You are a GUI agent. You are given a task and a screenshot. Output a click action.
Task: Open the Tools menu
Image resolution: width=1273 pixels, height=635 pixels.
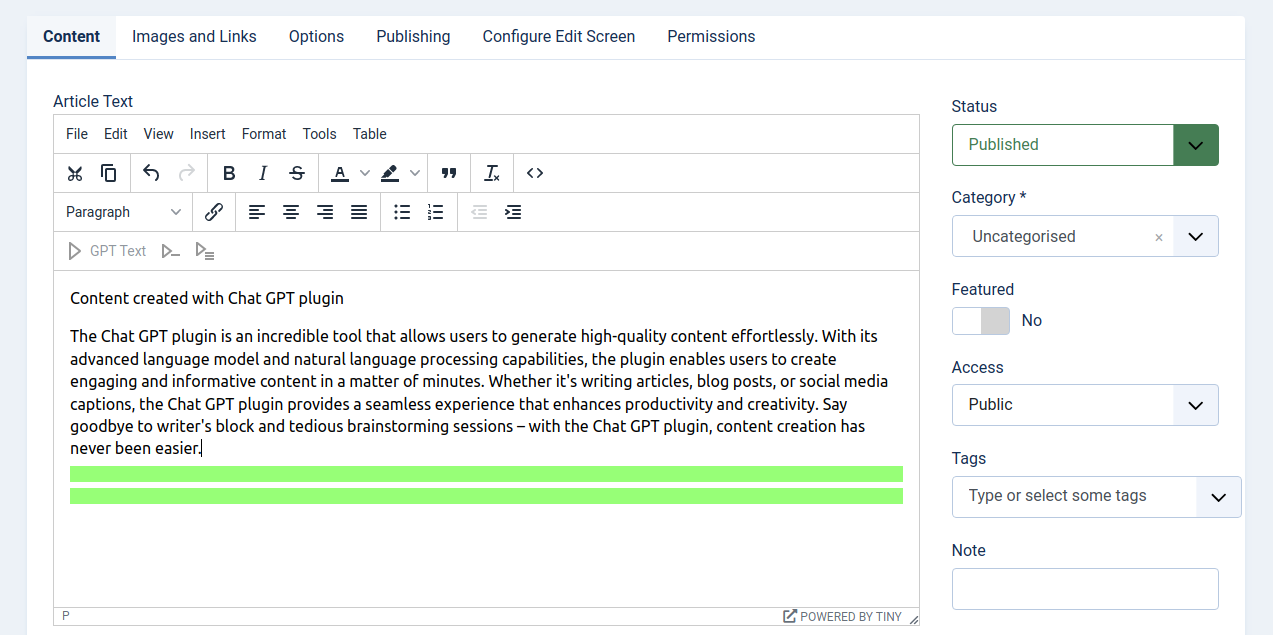tap(320, 134)
